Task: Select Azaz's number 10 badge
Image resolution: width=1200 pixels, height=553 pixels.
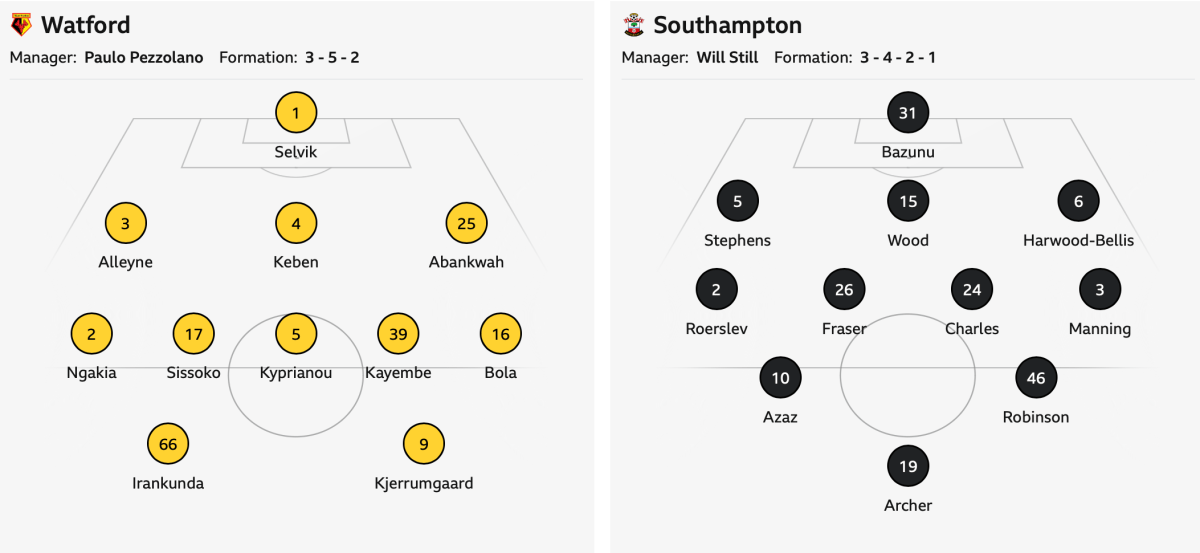Action: point(780,378)
